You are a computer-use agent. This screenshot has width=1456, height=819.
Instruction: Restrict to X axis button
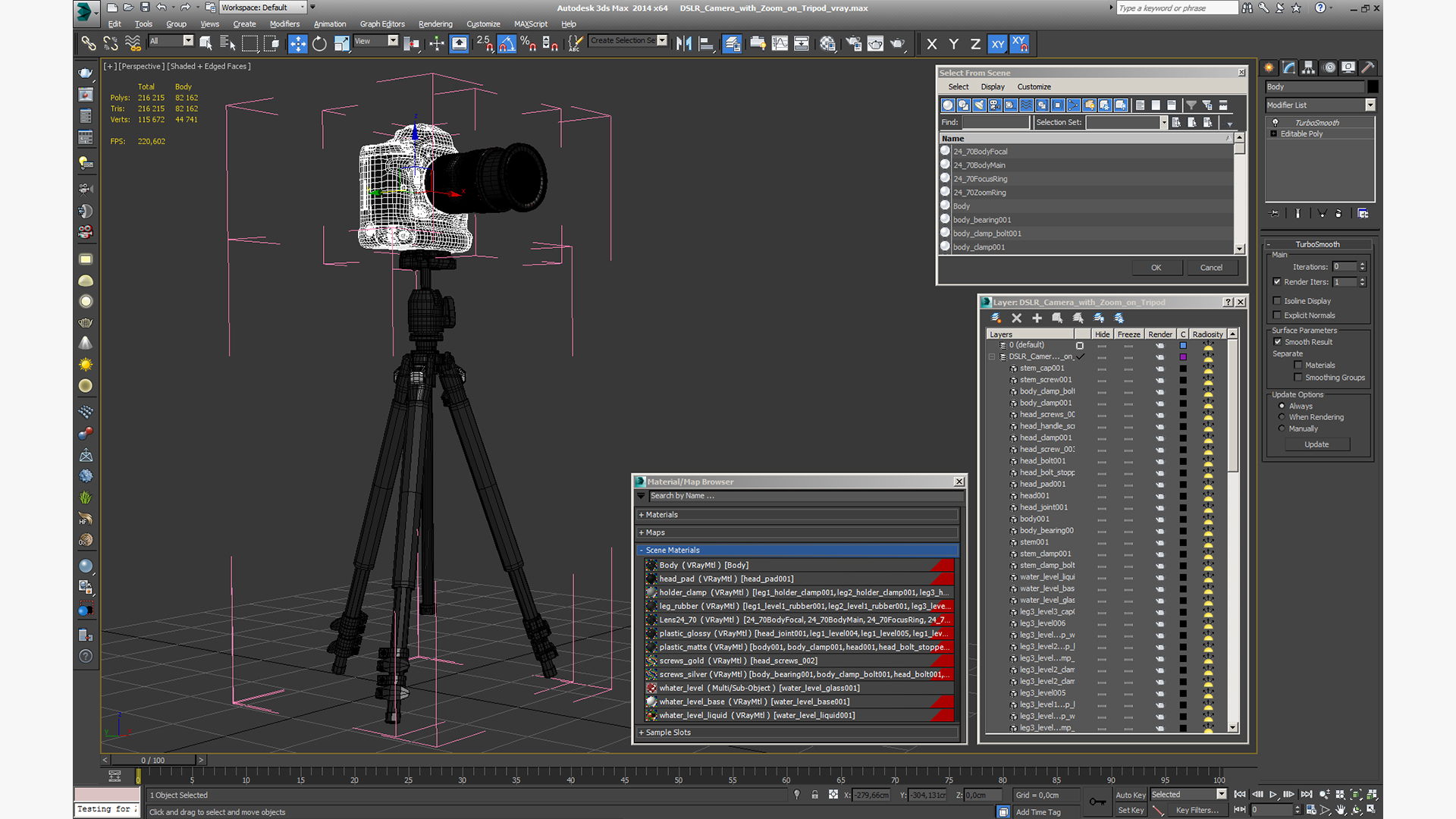click(932, 44)
